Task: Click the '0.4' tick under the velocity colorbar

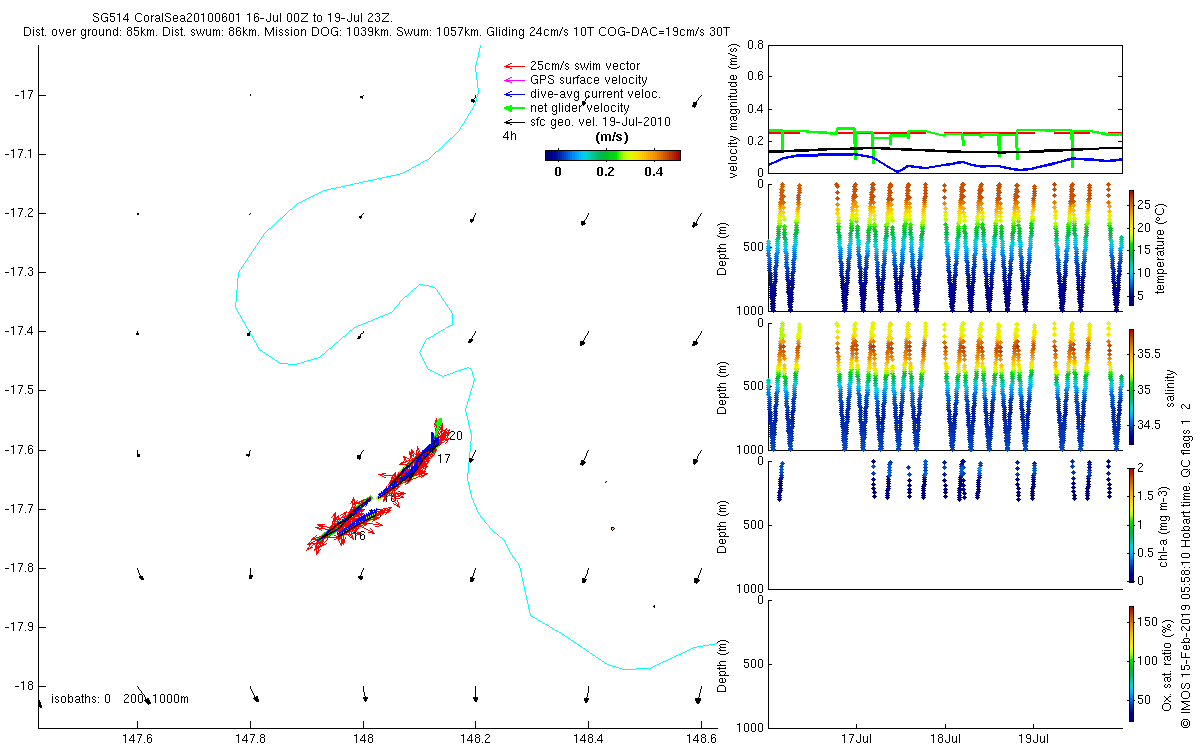Action: click(652, 171)
